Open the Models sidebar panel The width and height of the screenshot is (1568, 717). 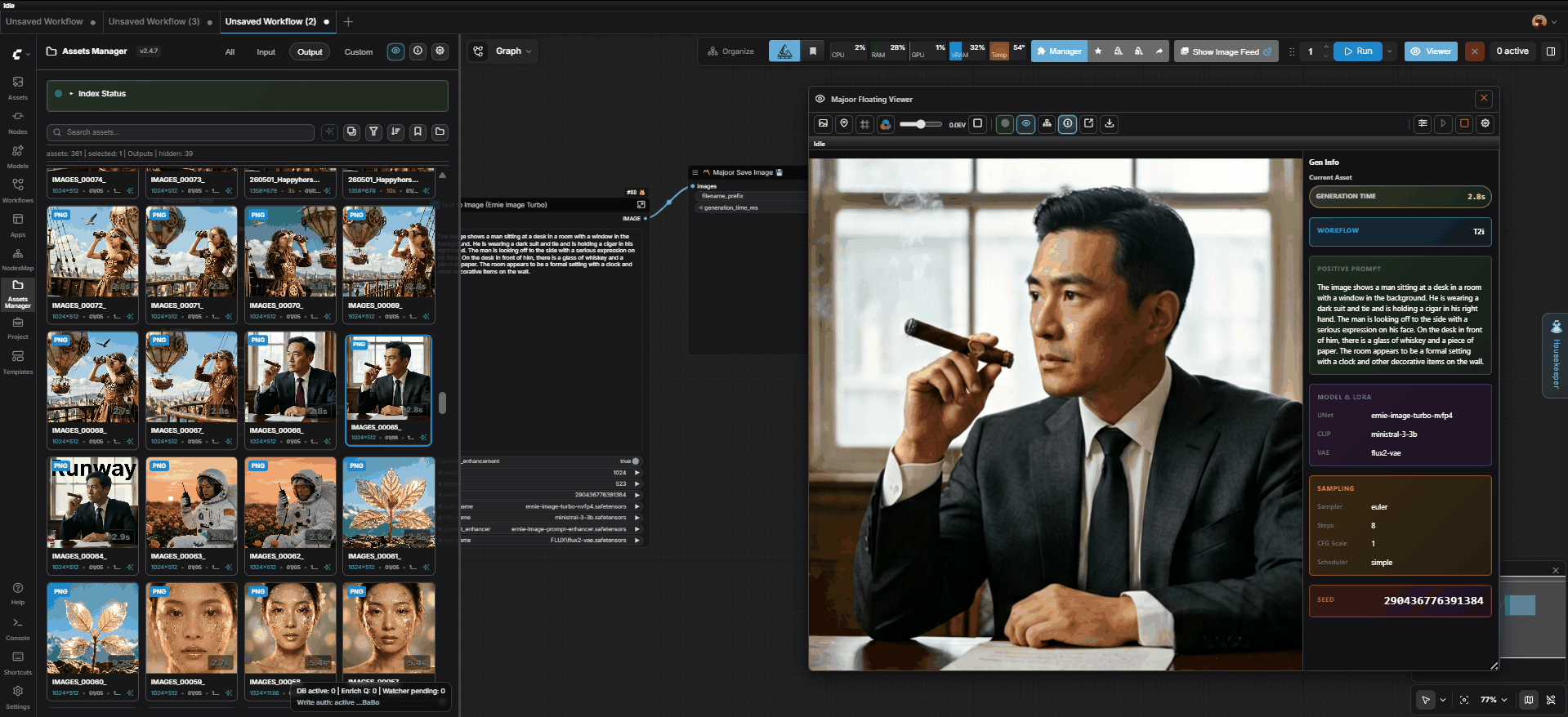(18, 156)
